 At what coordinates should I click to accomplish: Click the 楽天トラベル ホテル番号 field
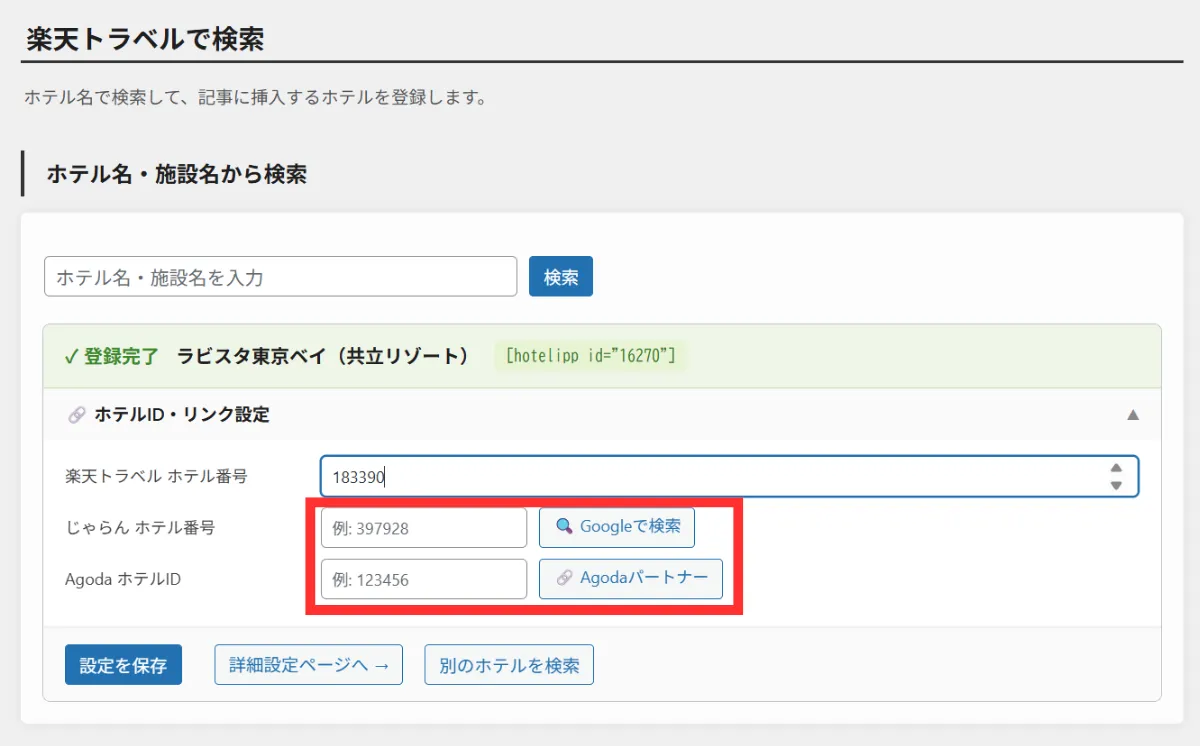[x=729, y=477]
